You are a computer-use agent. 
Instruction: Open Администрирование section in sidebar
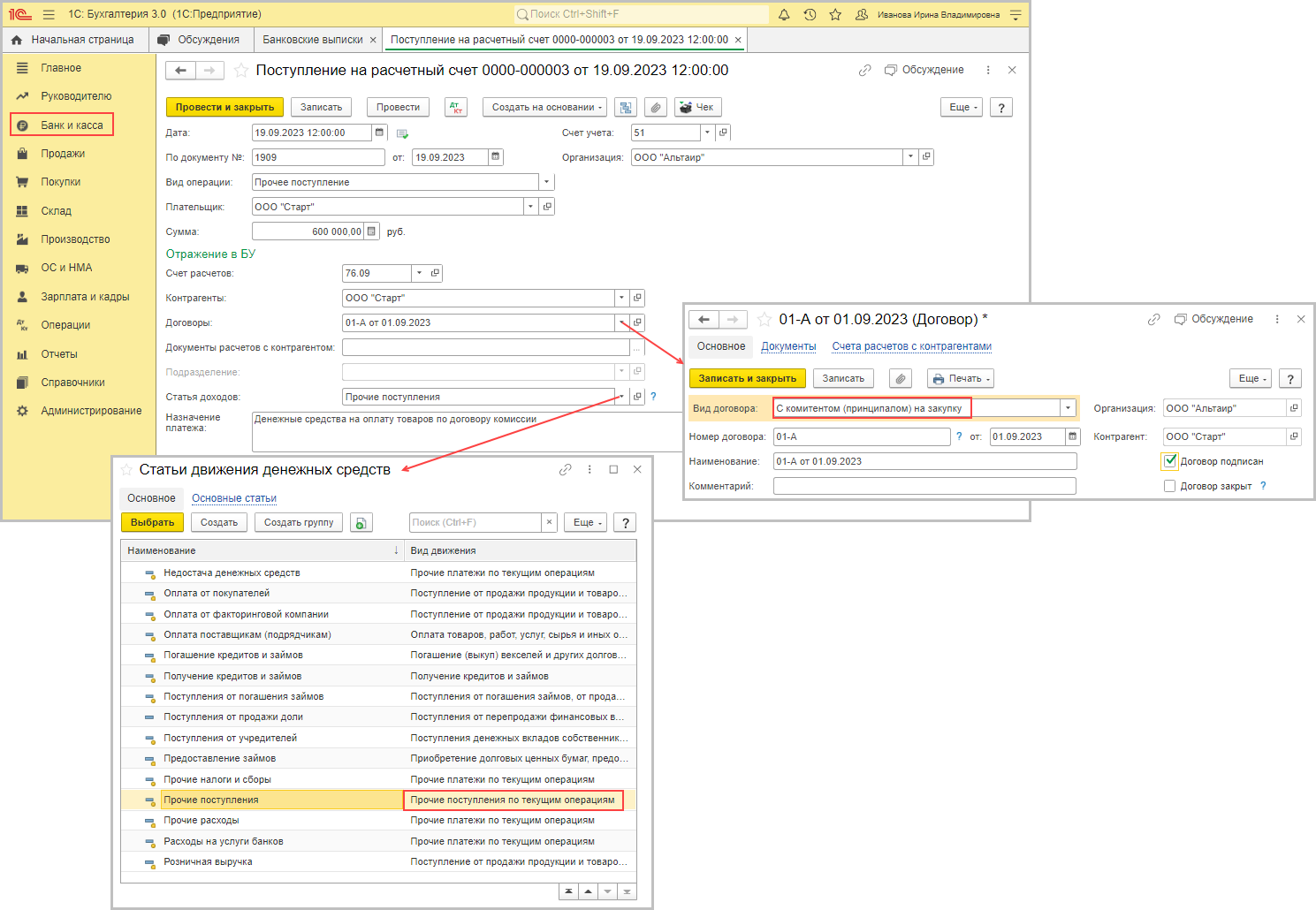pos(91,411)
